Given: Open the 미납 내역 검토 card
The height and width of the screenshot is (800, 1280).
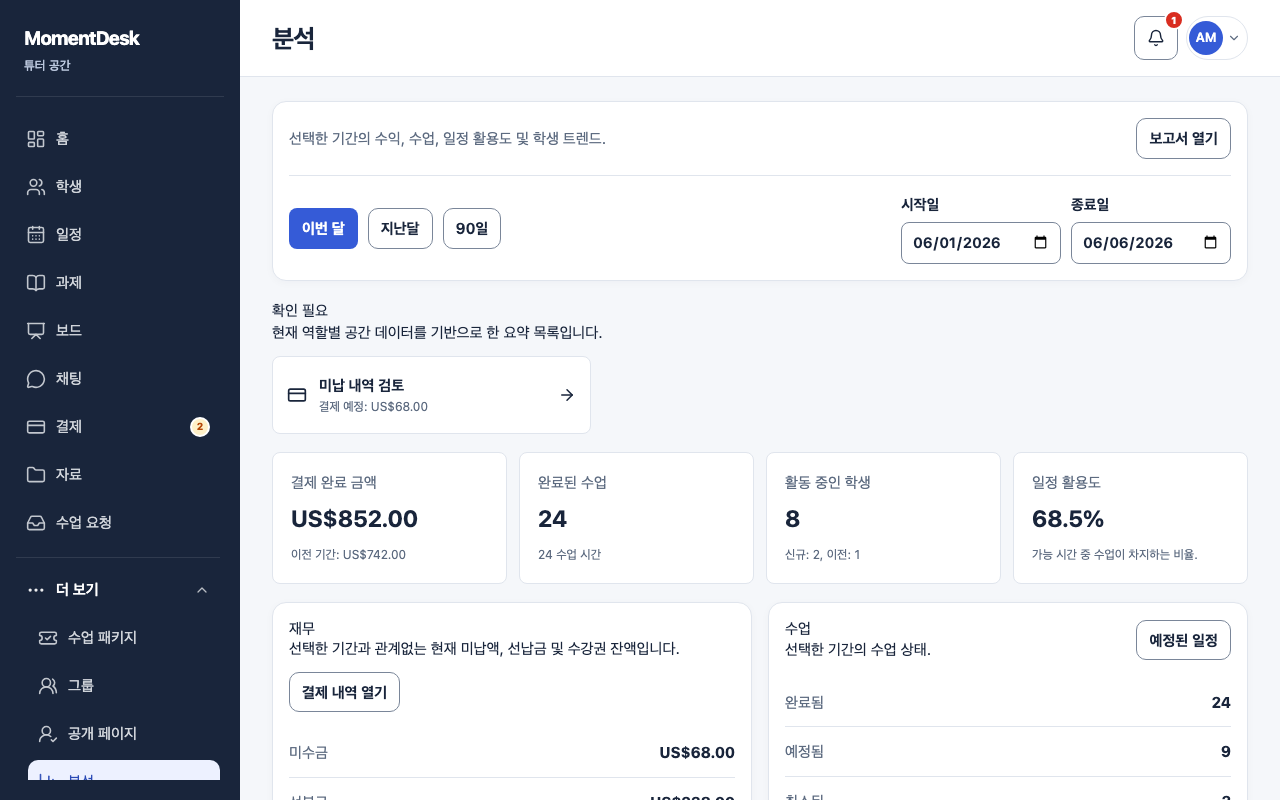Looking at the screenshot, I should [431, 395].
